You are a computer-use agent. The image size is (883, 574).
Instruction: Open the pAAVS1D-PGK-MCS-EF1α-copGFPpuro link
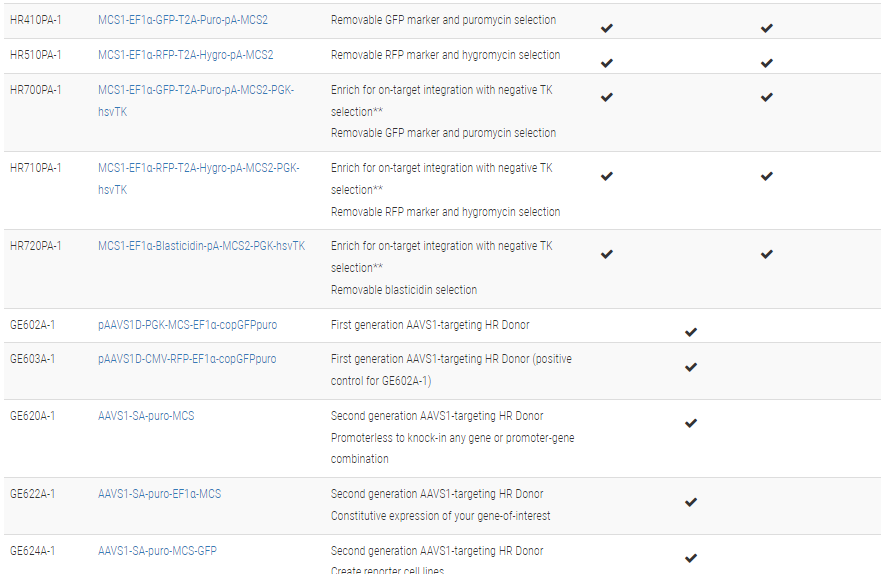187,325
